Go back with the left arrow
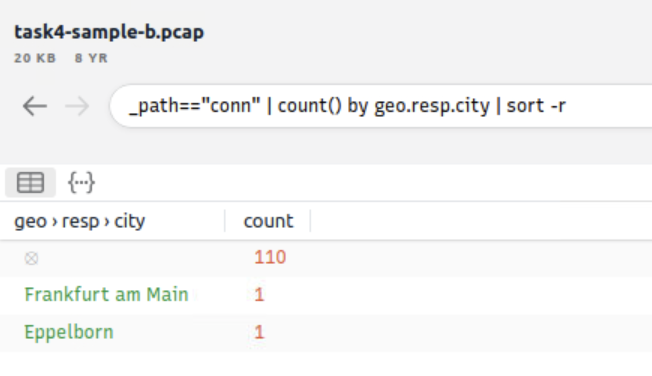The height and width of the screenshot is (376, 652). pyautogui.click(x=35, y=106)
